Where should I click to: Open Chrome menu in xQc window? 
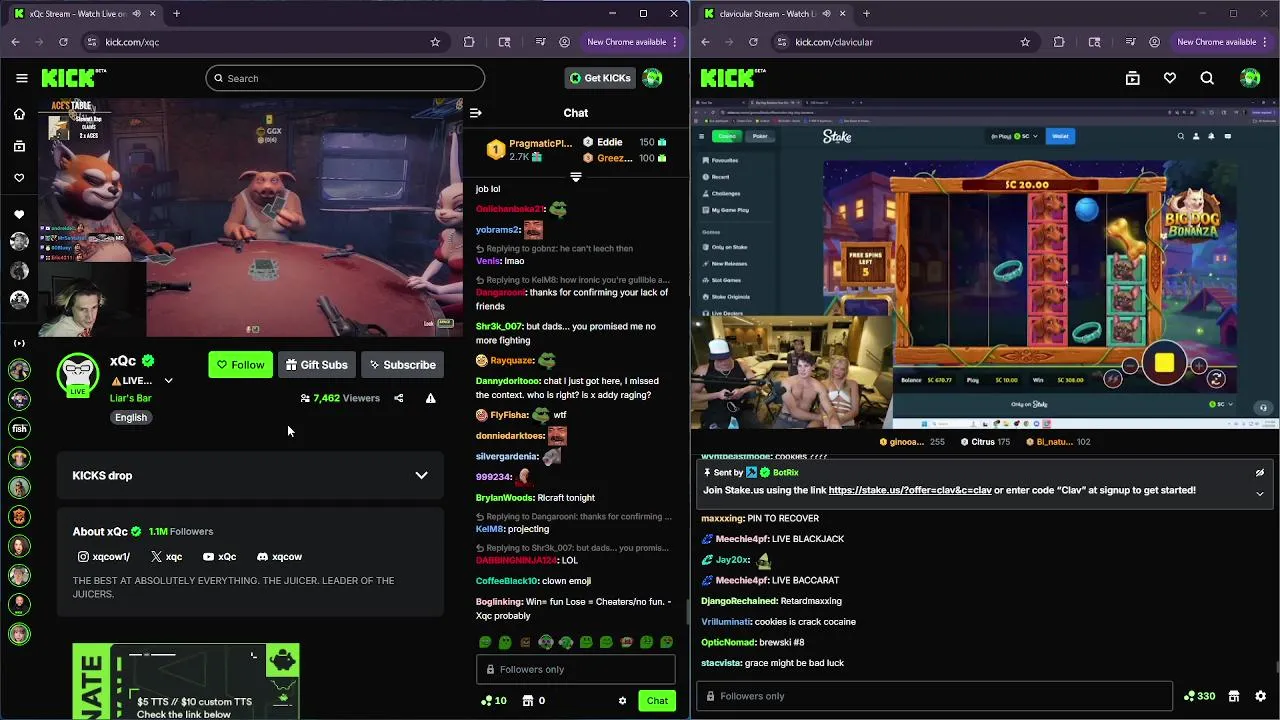click(676, 42)
